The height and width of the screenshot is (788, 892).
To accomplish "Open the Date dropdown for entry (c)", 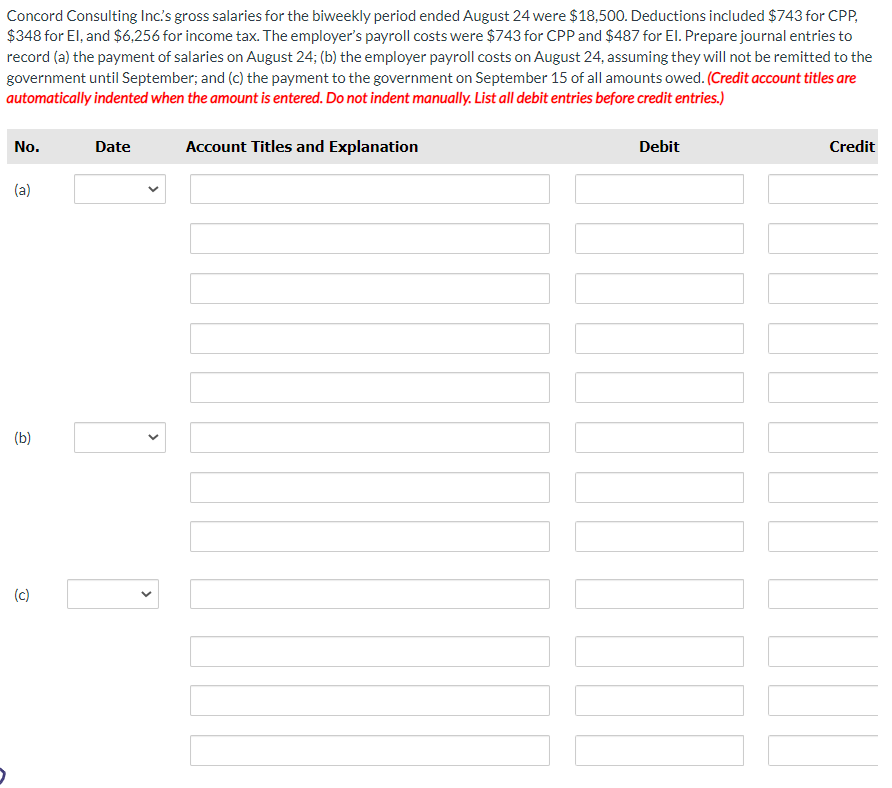I will (113, 594).
